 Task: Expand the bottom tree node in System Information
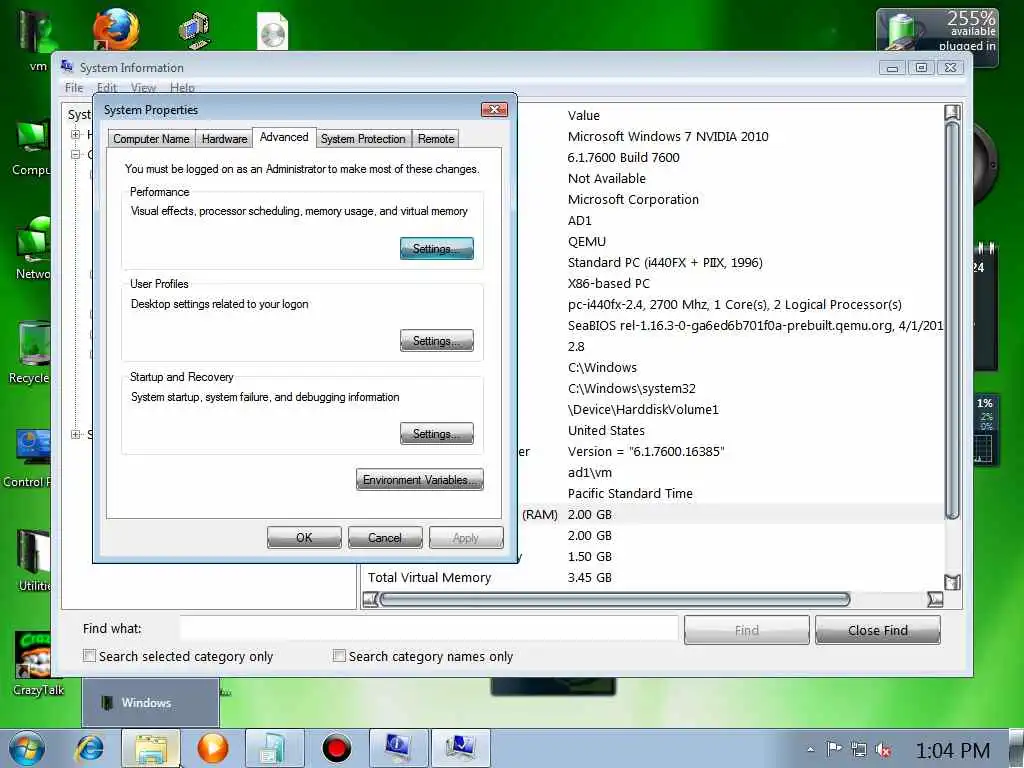point(76,434)
